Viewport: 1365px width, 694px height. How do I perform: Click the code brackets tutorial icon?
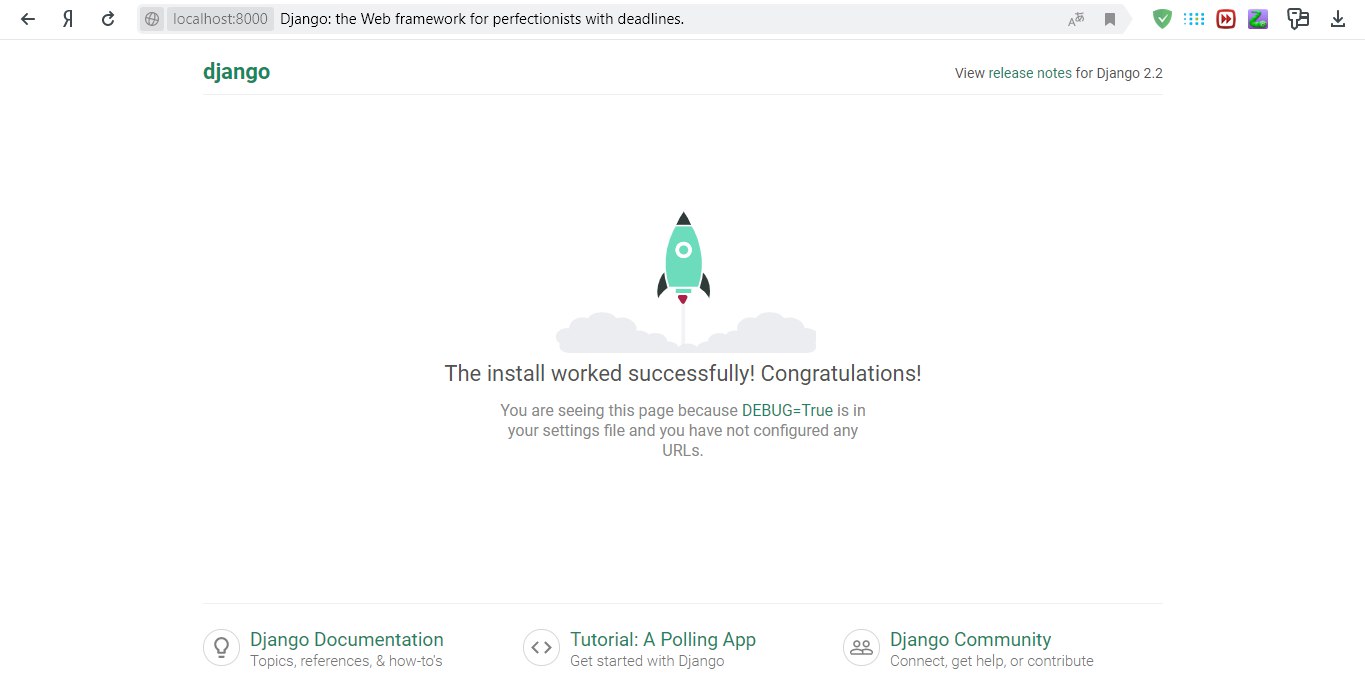pos(541,647)
